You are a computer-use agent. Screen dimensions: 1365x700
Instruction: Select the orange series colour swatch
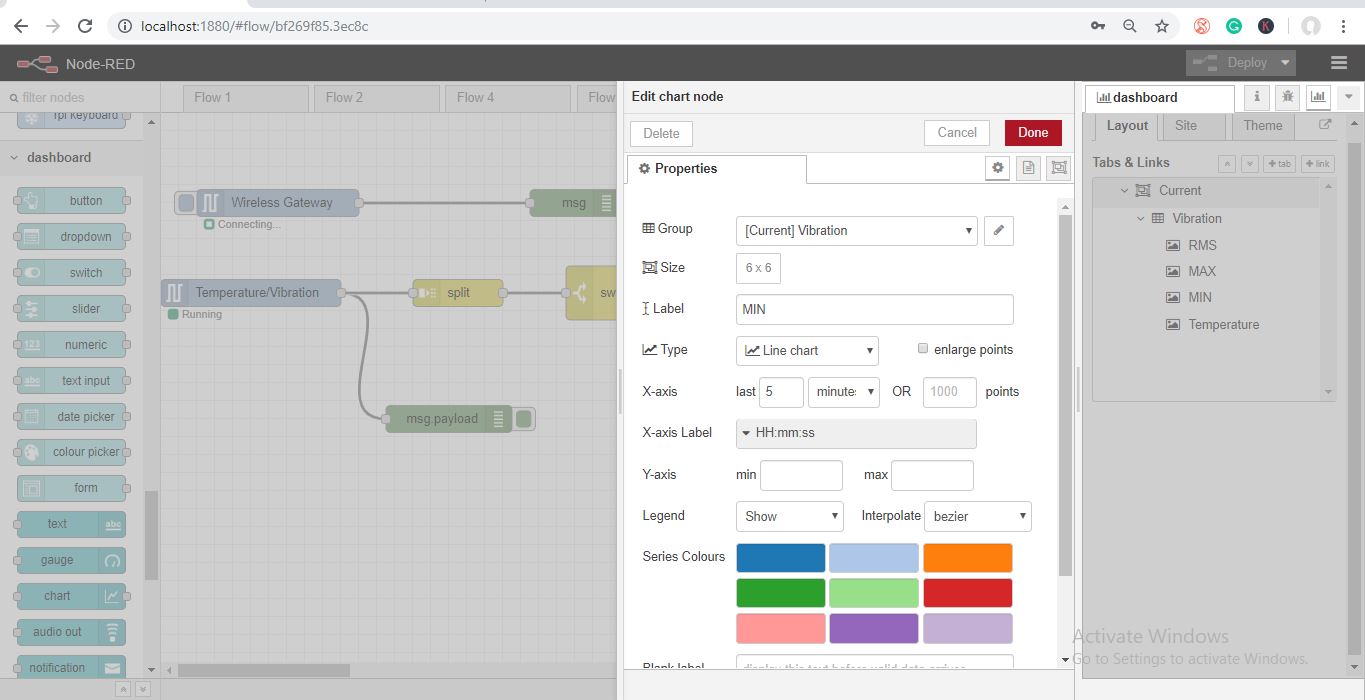click(967, 558)
